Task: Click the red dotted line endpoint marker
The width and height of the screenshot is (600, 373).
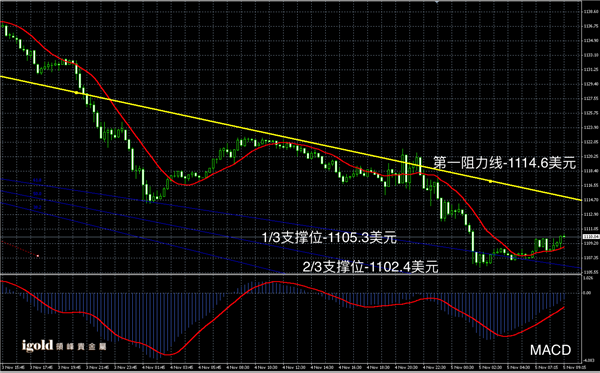Action: pyautogui.click(x=38, y=256)
